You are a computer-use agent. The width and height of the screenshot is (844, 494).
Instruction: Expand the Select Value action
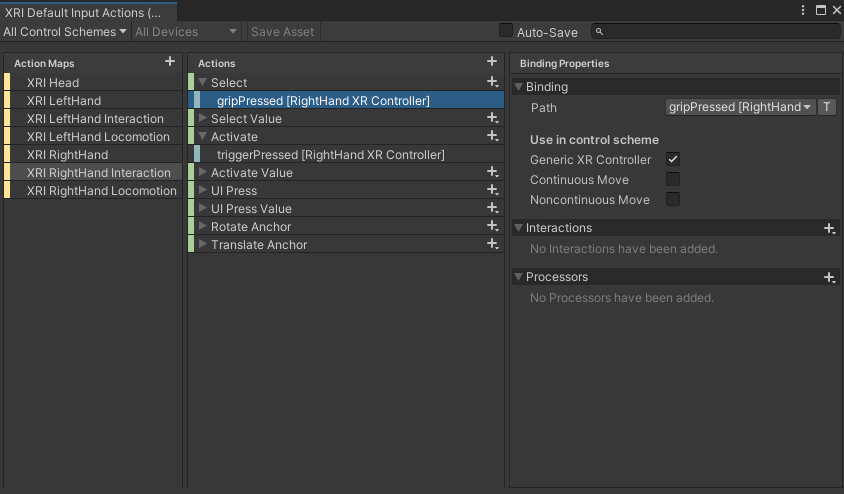click(x=203, y=118)
